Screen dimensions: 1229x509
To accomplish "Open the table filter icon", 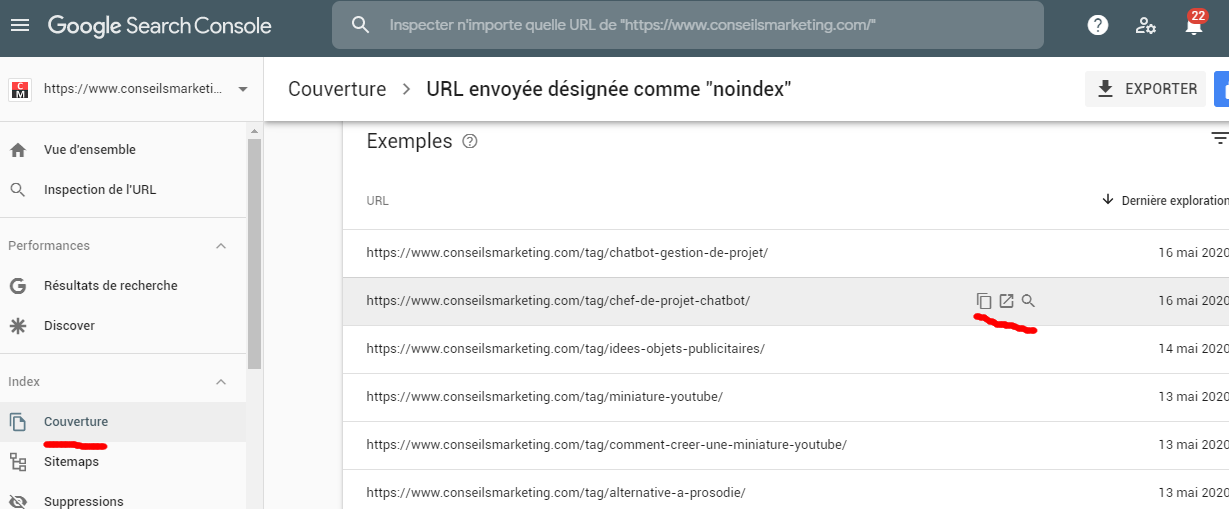I will [x=1219, y=139].
